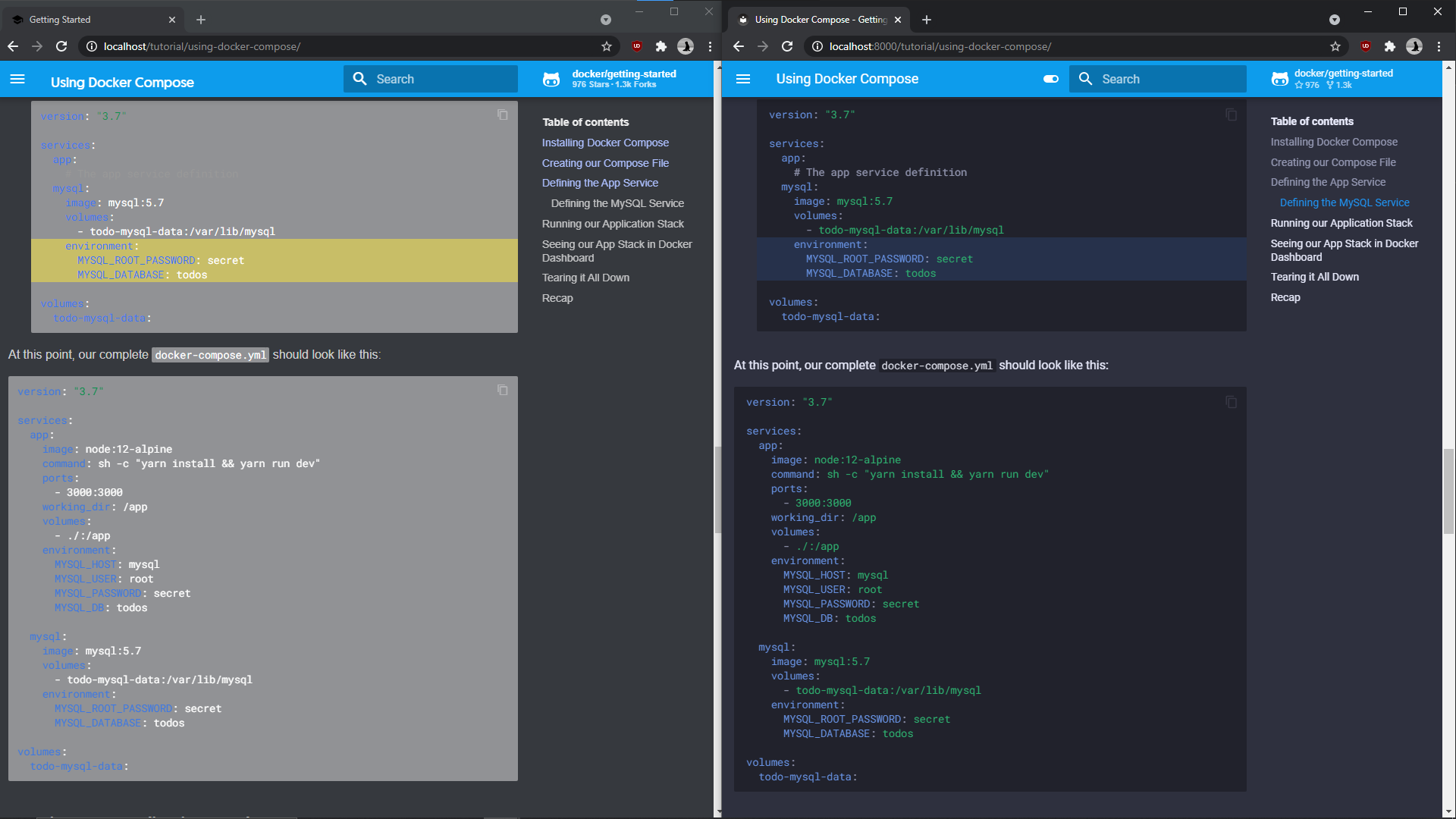Expand tab search dropdown in right browser

click(1335, 20)
